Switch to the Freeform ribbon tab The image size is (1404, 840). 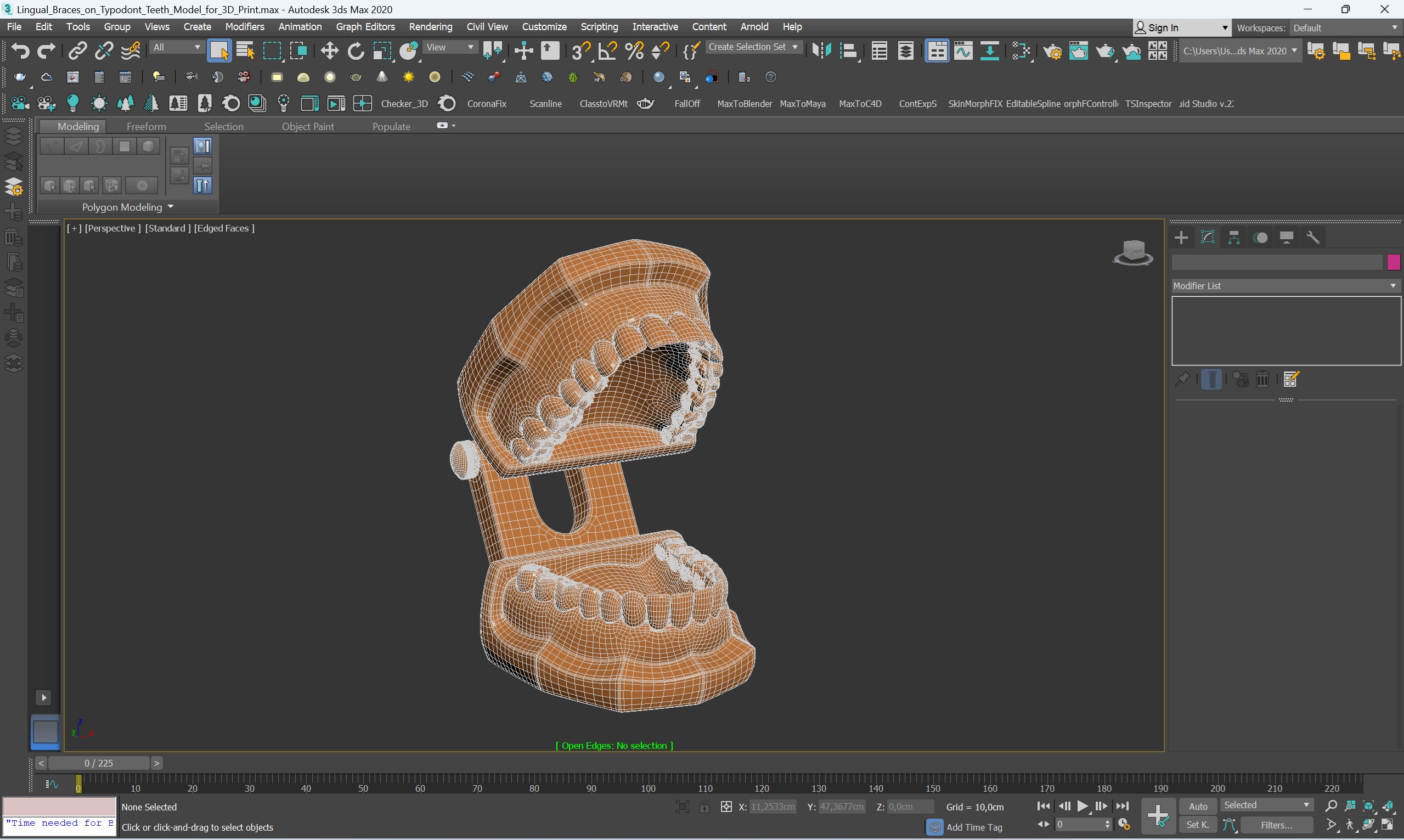[x=146, y=126]
